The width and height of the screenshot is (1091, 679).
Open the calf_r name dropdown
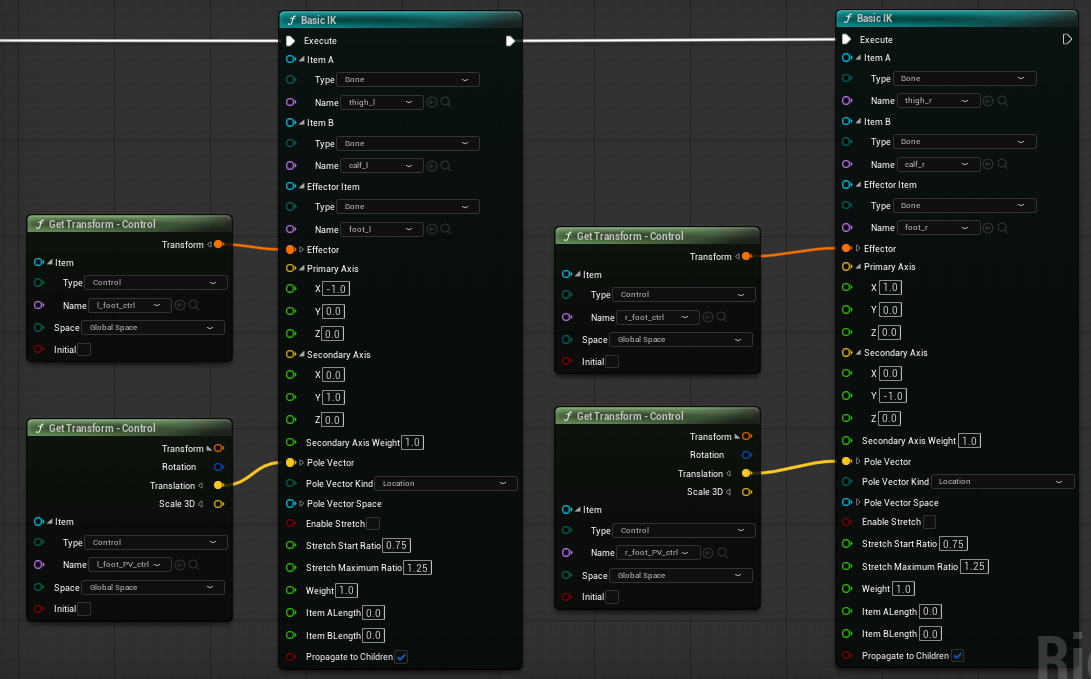pyautogui.click(x=939, y=164)
